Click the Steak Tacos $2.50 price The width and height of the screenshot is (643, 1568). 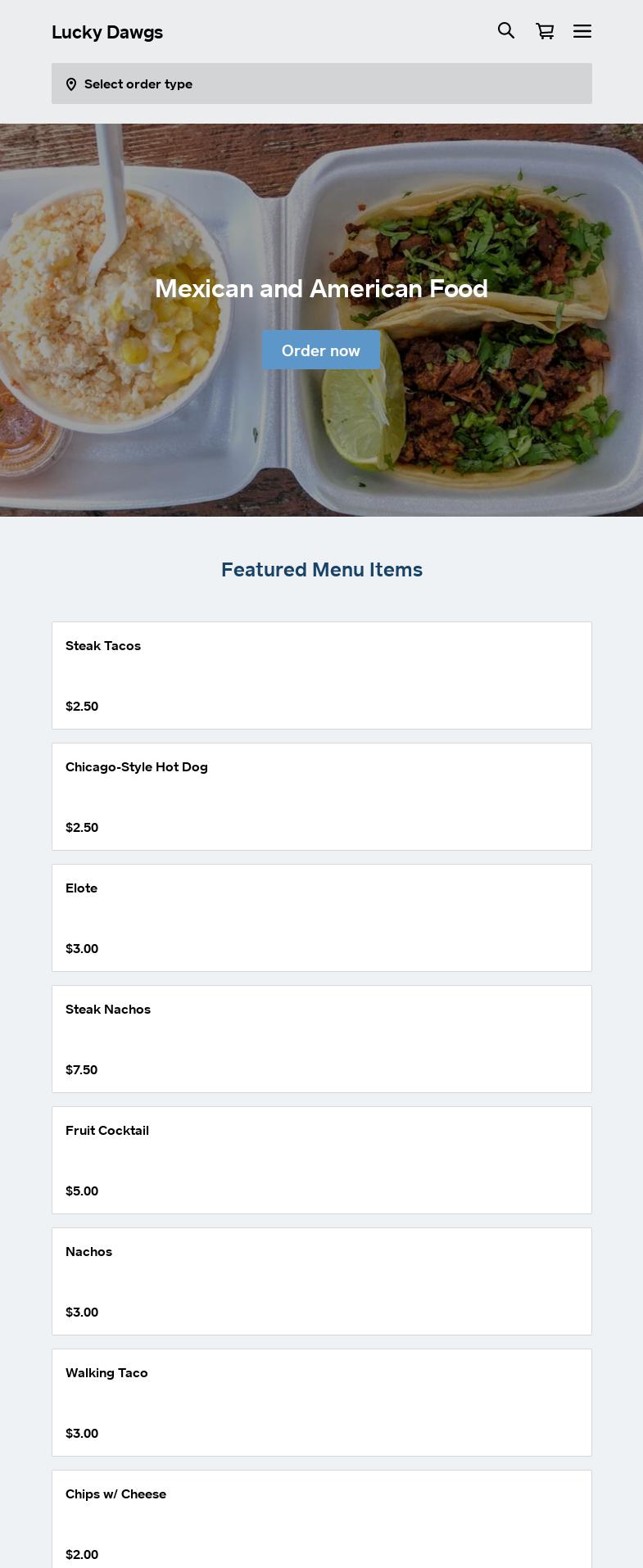[82, 707]
